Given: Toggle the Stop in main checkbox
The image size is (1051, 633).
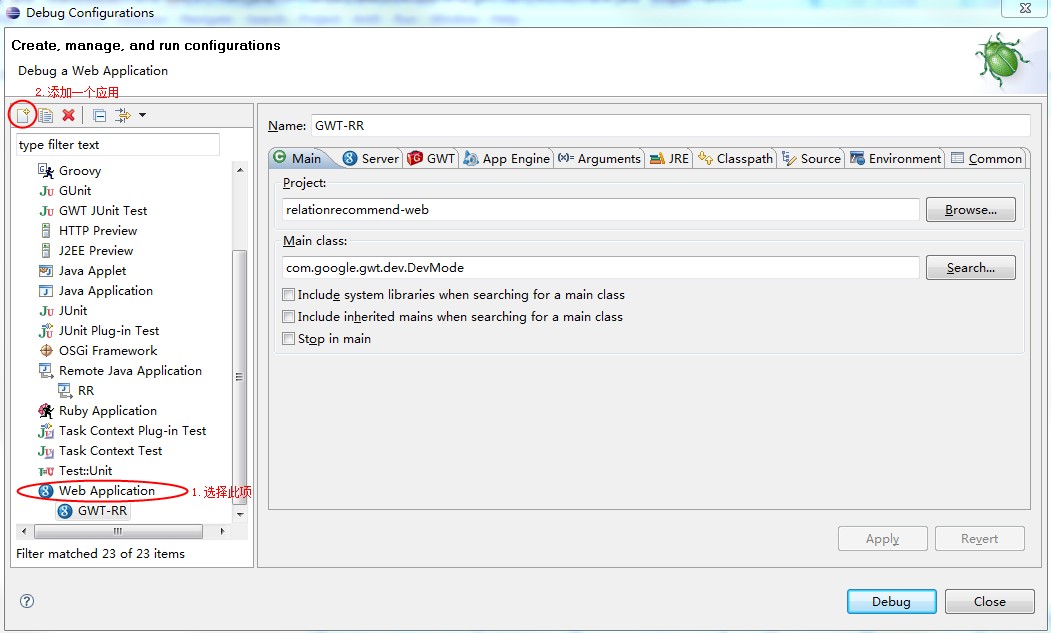Looking at the screenshot, I should [x=288, y=339].
